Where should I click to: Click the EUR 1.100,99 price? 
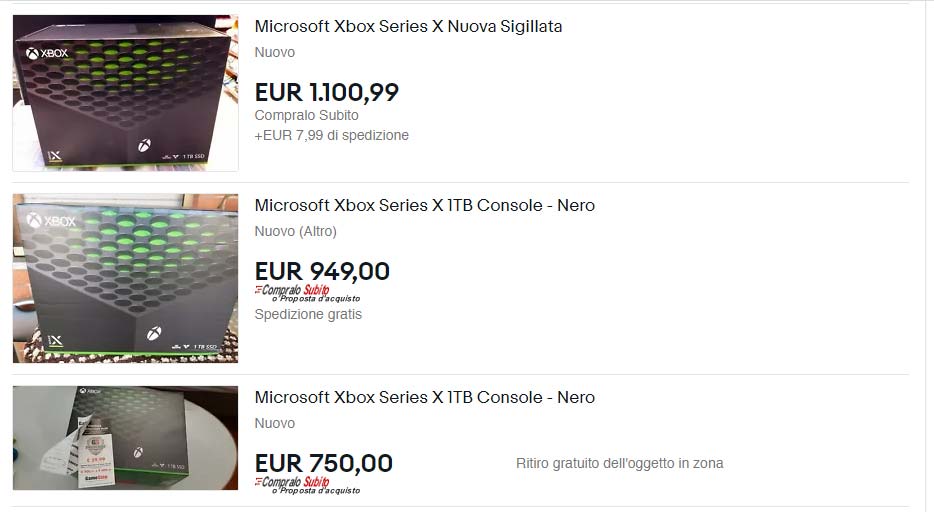326,92
